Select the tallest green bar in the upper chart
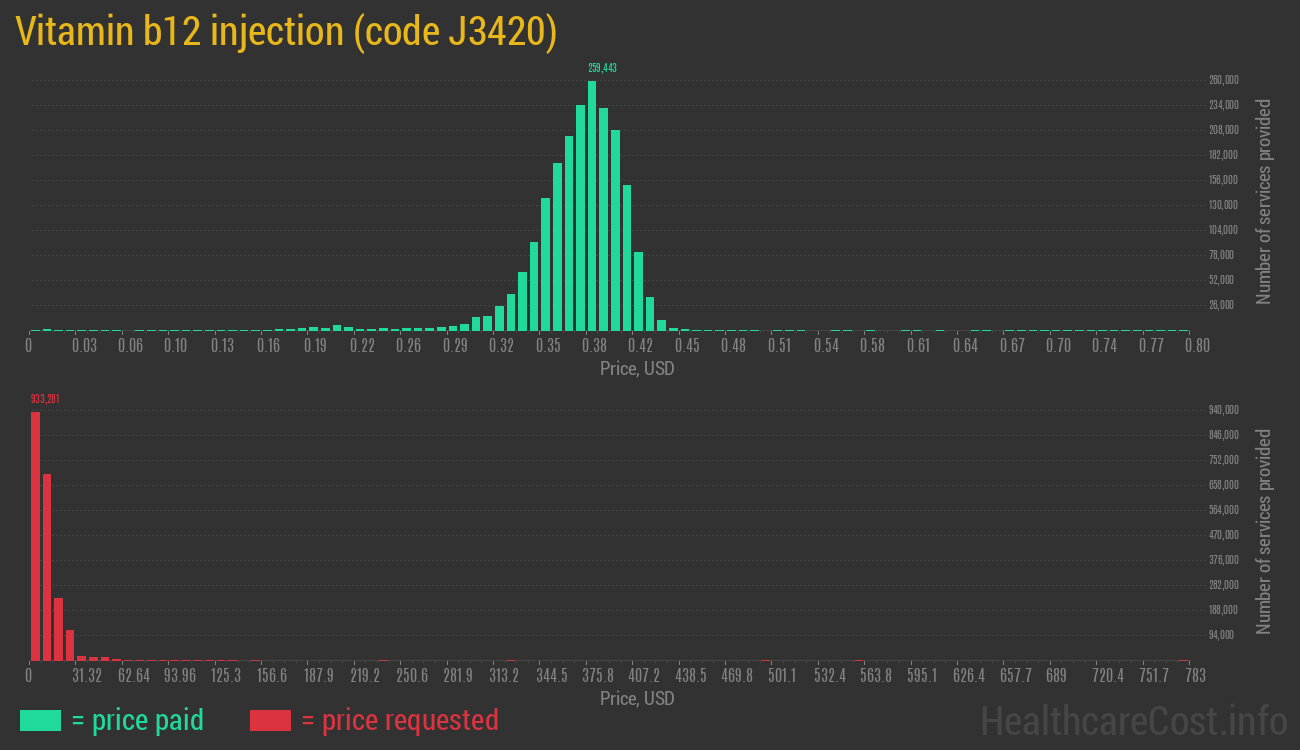 point(592,205)
